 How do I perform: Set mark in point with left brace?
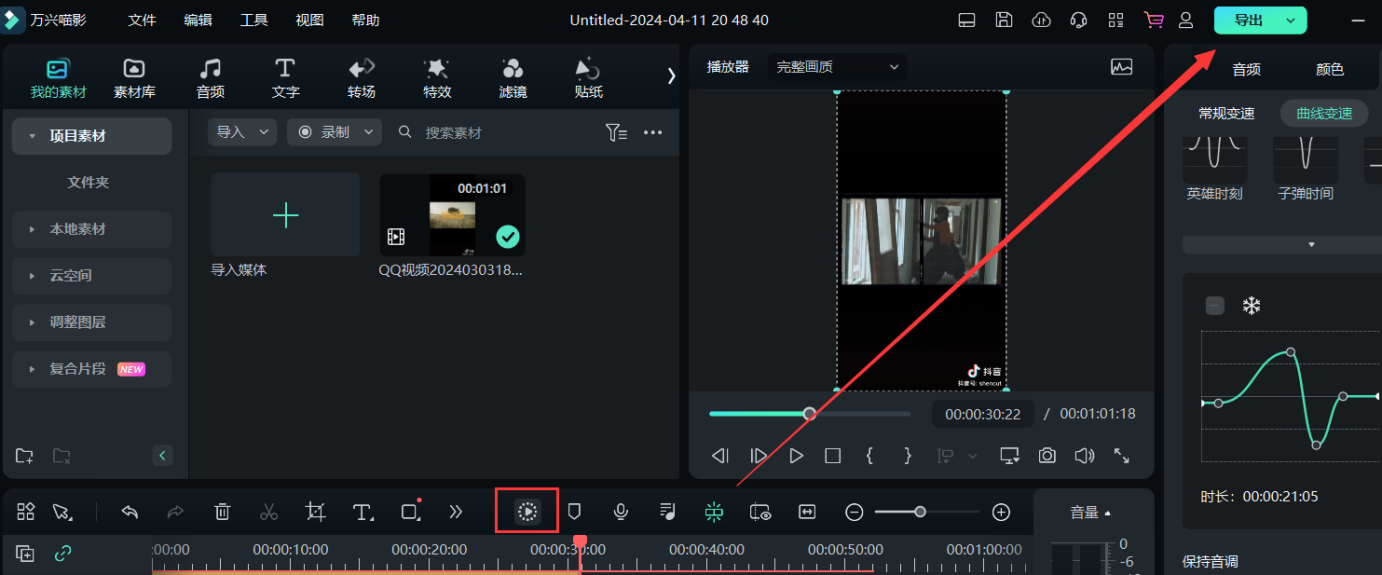pyautogui.click(x=870, y=456)
